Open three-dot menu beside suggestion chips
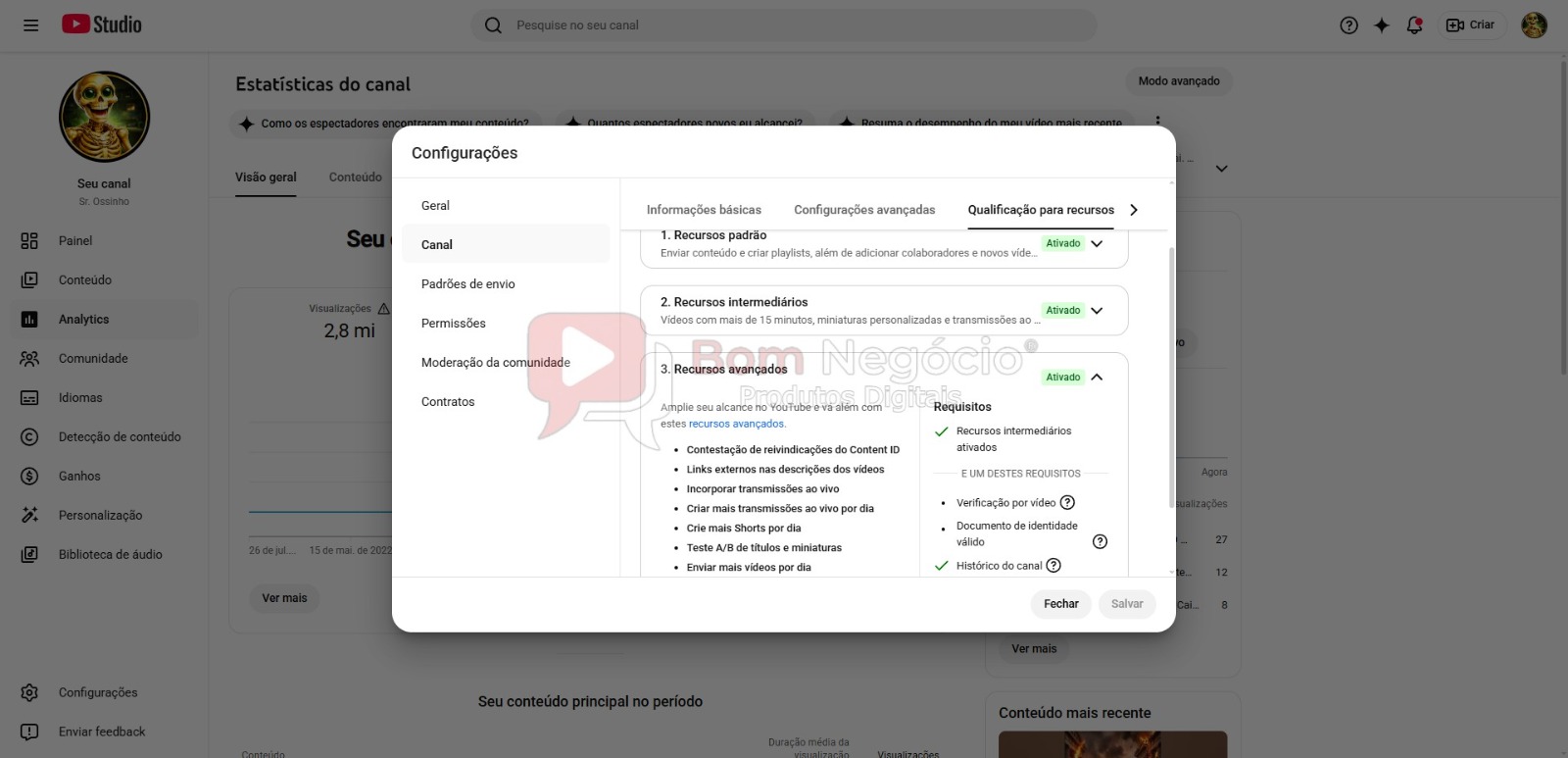 click(1157, 124)
